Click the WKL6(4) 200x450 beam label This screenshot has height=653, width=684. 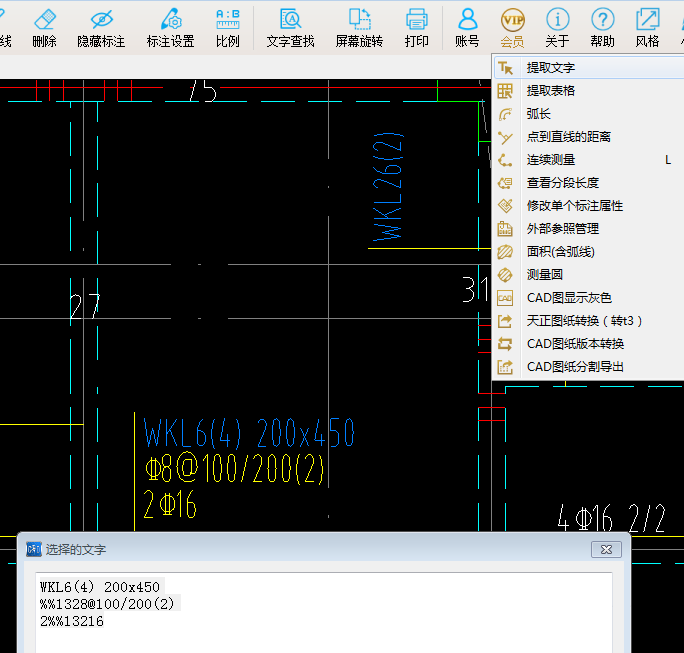tap(249, 433)
